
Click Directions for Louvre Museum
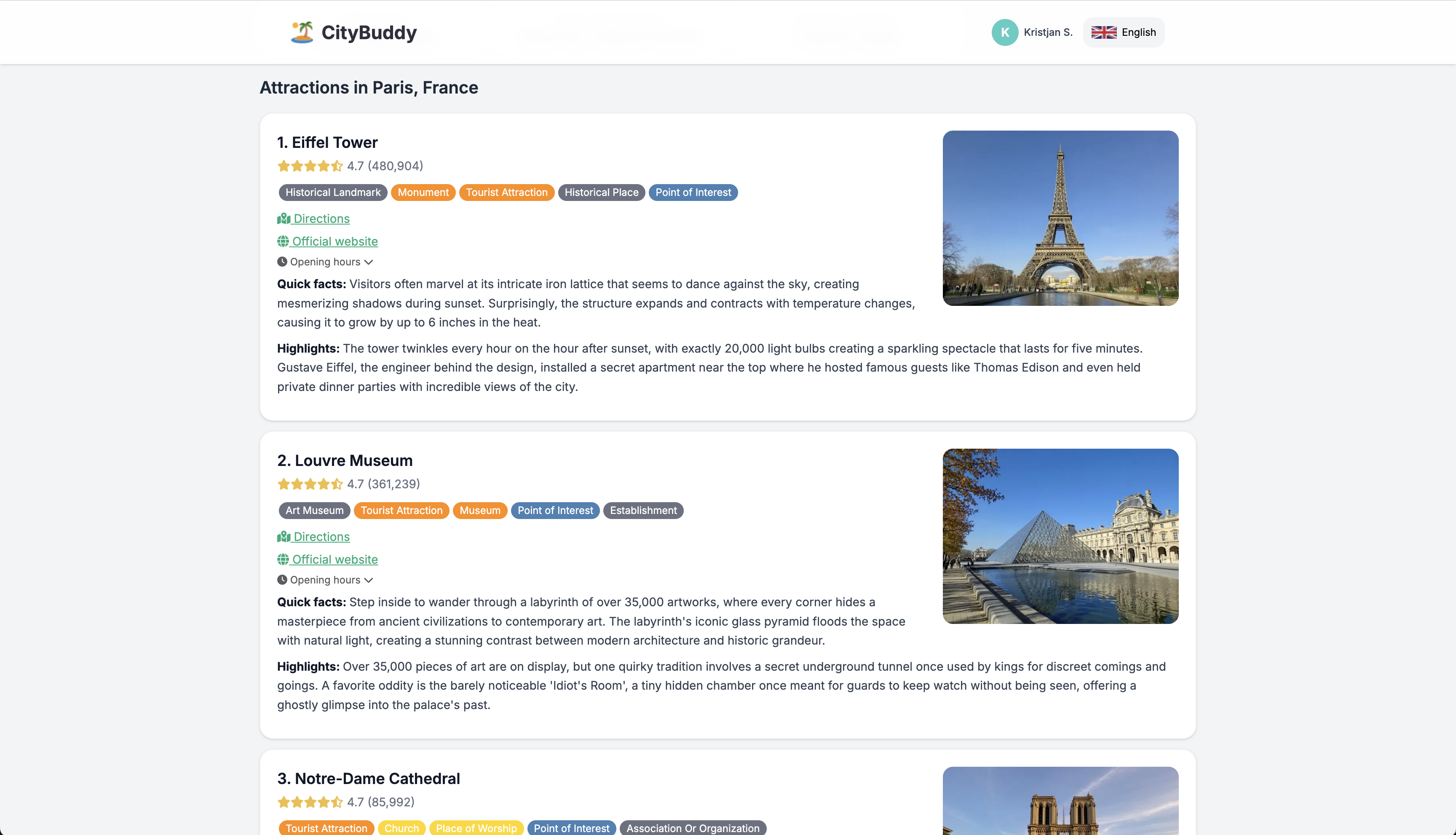pyautogui.click(x=321, y=537)
